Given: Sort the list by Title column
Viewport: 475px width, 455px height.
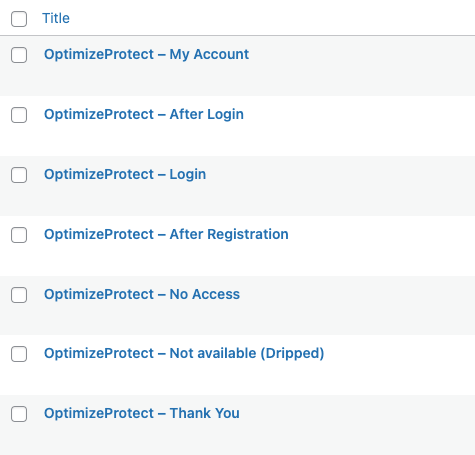Looking at the screenshot, I should (56, 18).
